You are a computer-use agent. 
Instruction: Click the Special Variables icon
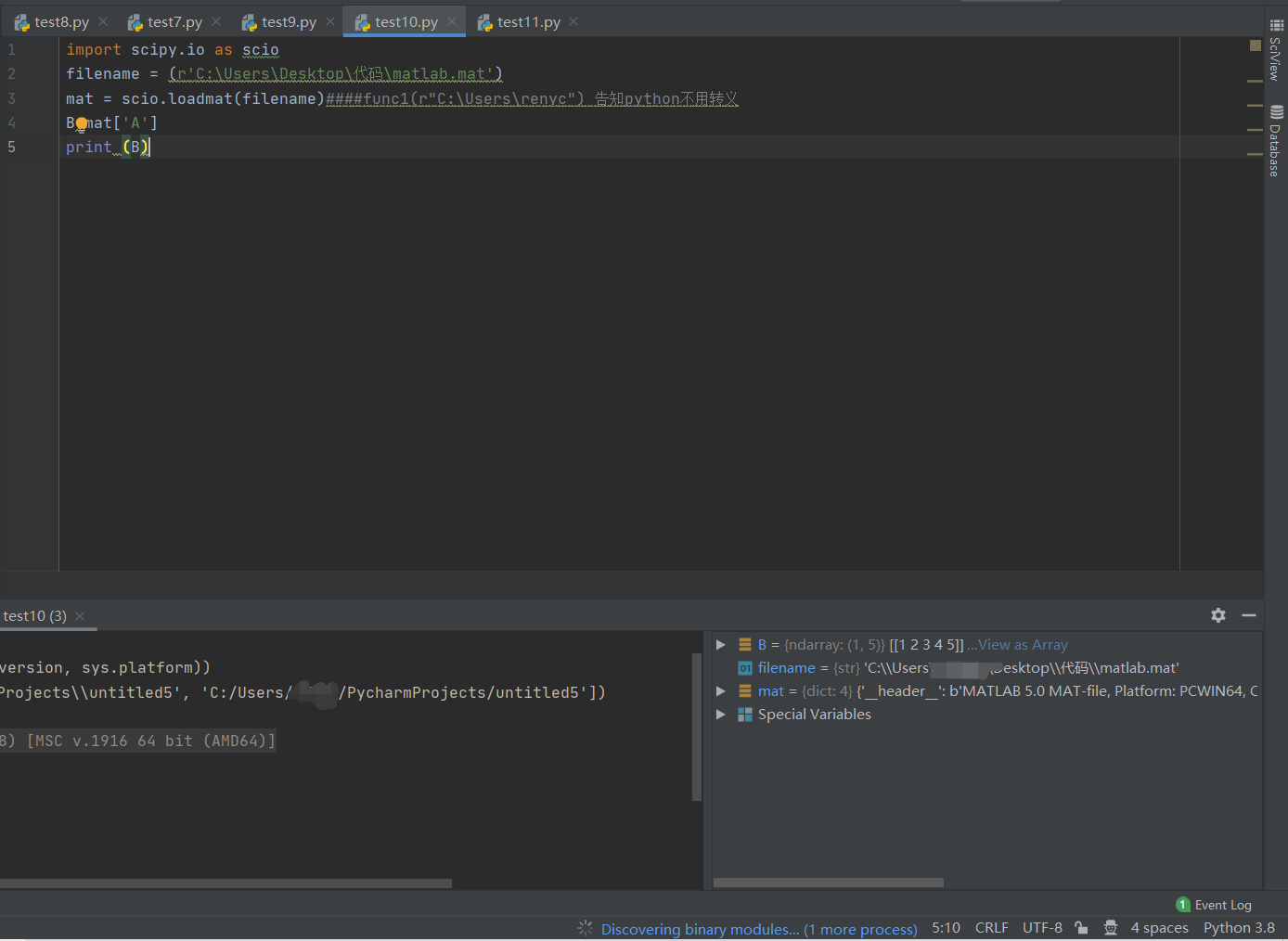(744, 714)
